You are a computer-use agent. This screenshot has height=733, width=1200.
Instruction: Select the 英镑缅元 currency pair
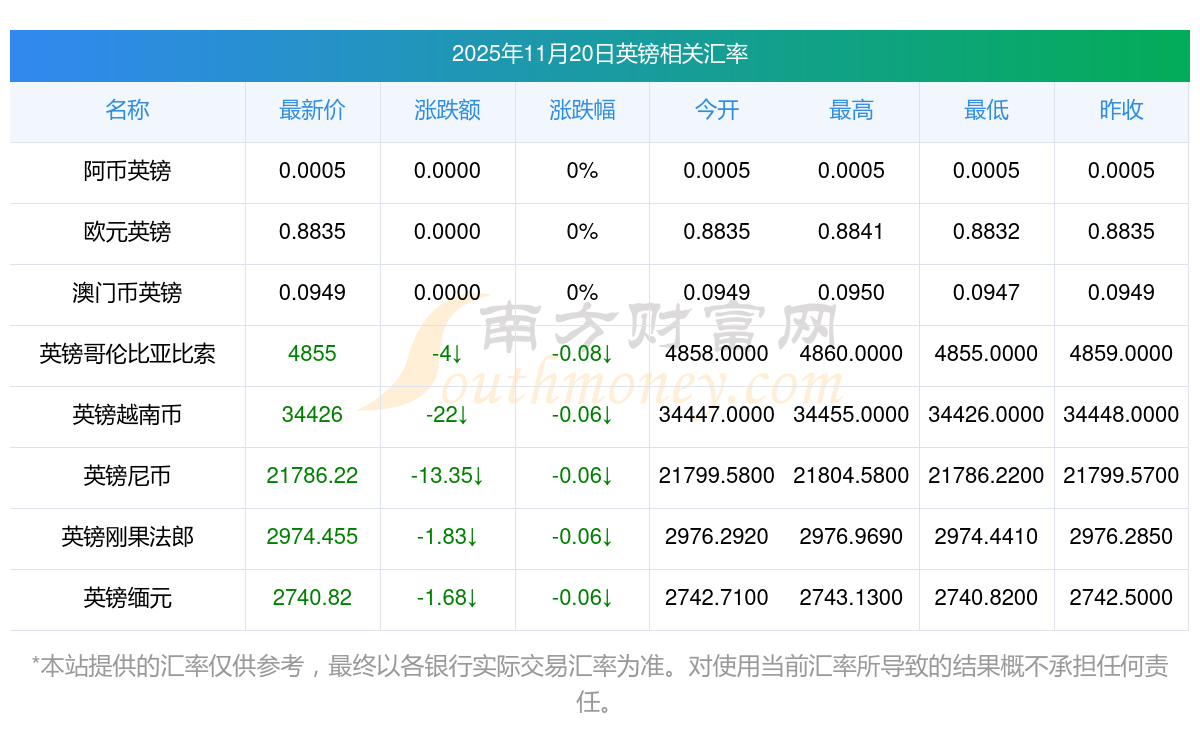127,598
